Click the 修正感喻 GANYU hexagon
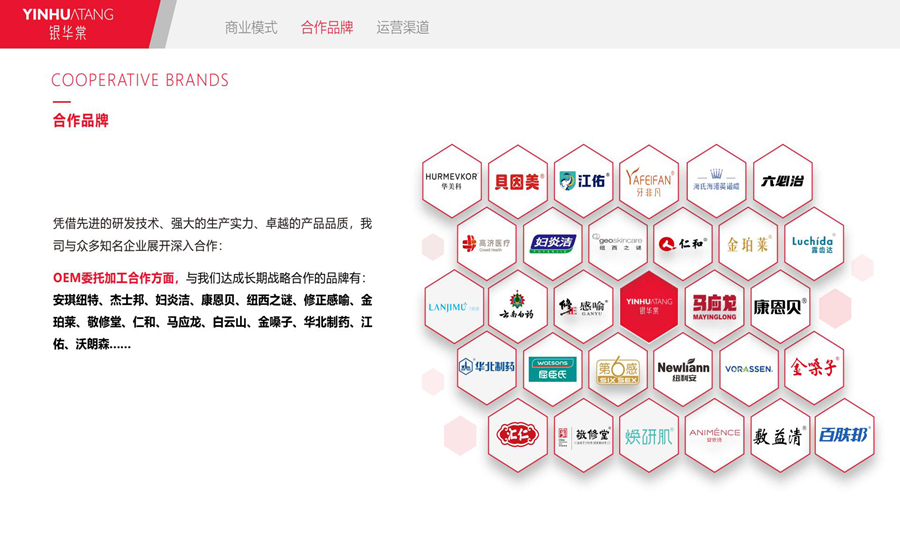The image size is (900, 552). tap(584, 307)
